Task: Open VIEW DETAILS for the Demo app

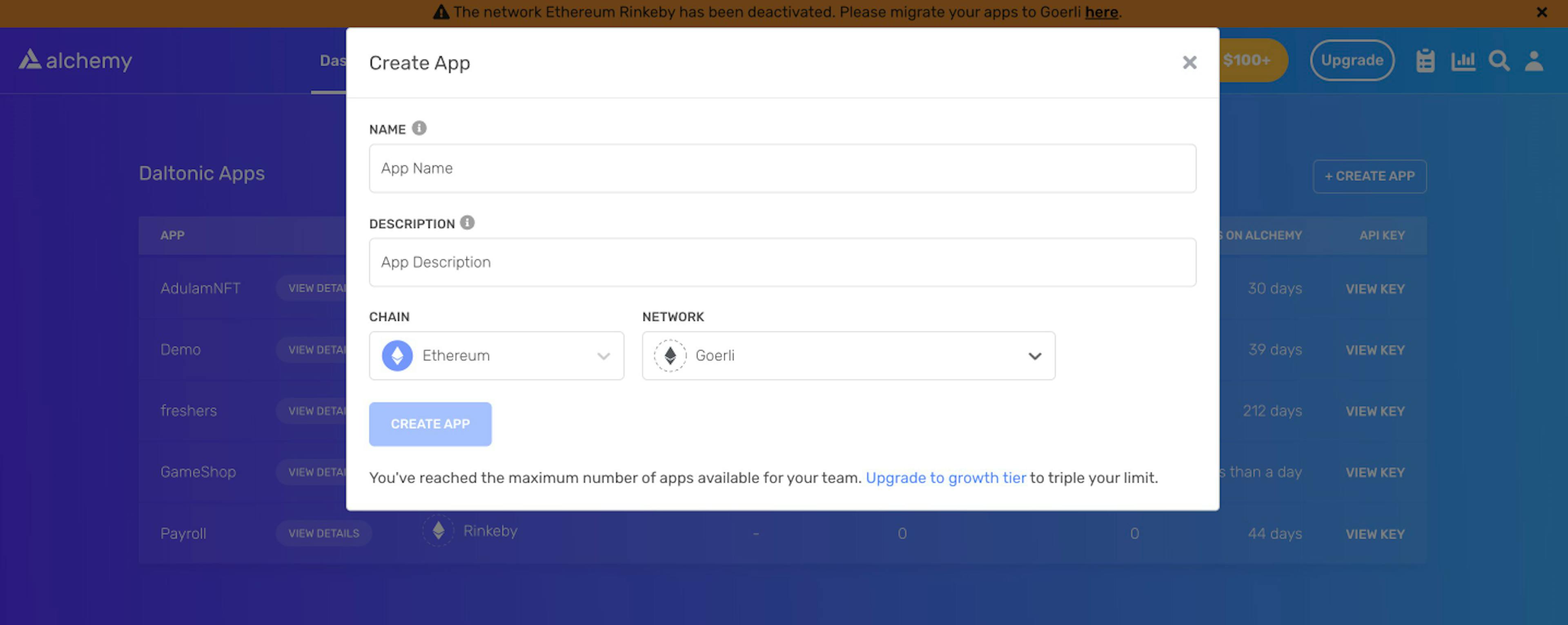Action: pyautogui.click(x=311, y=350)
